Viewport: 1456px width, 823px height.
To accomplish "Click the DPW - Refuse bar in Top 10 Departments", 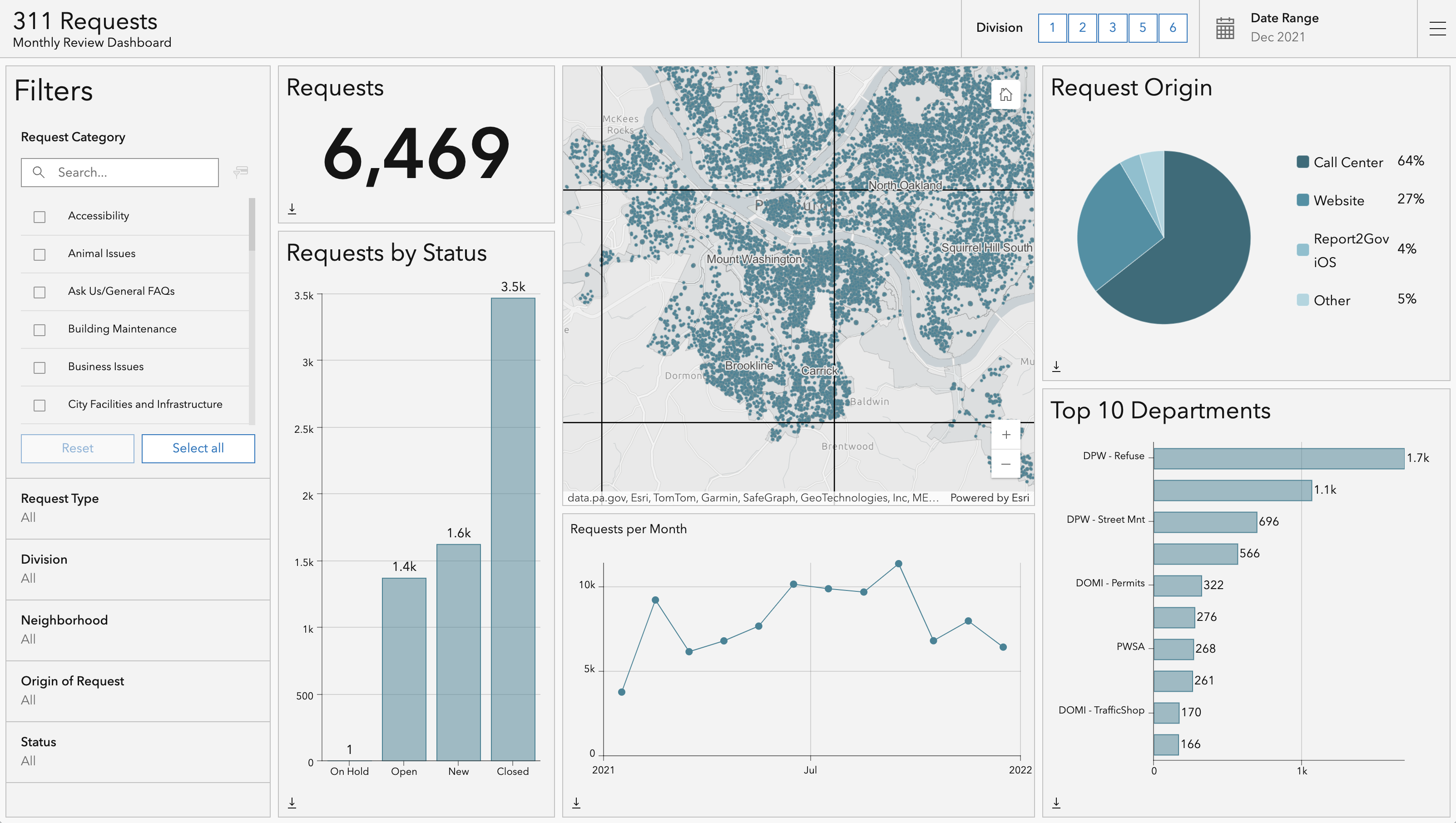I will [x=1280, y=456].
